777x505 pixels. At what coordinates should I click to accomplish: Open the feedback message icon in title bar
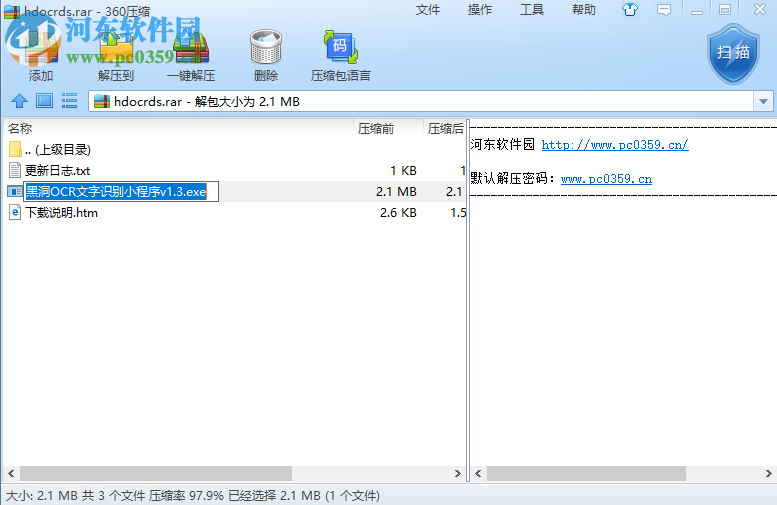click(x=664, y=10)
